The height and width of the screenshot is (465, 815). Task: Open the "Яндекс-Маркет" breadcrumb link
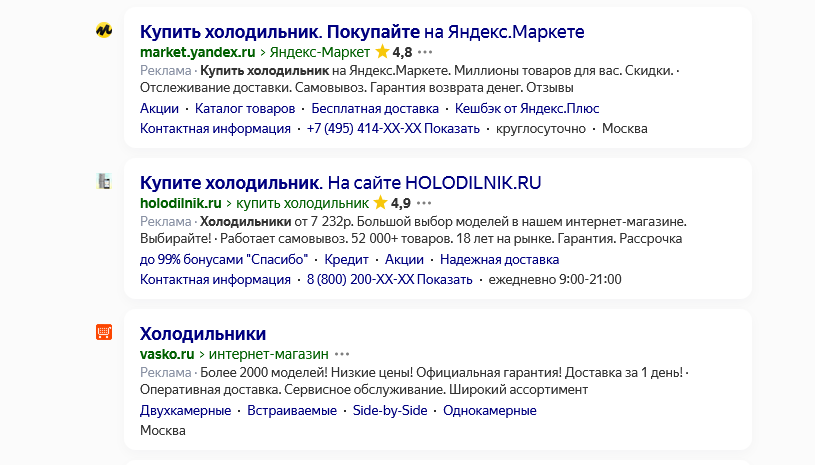[x=320, y=52]
